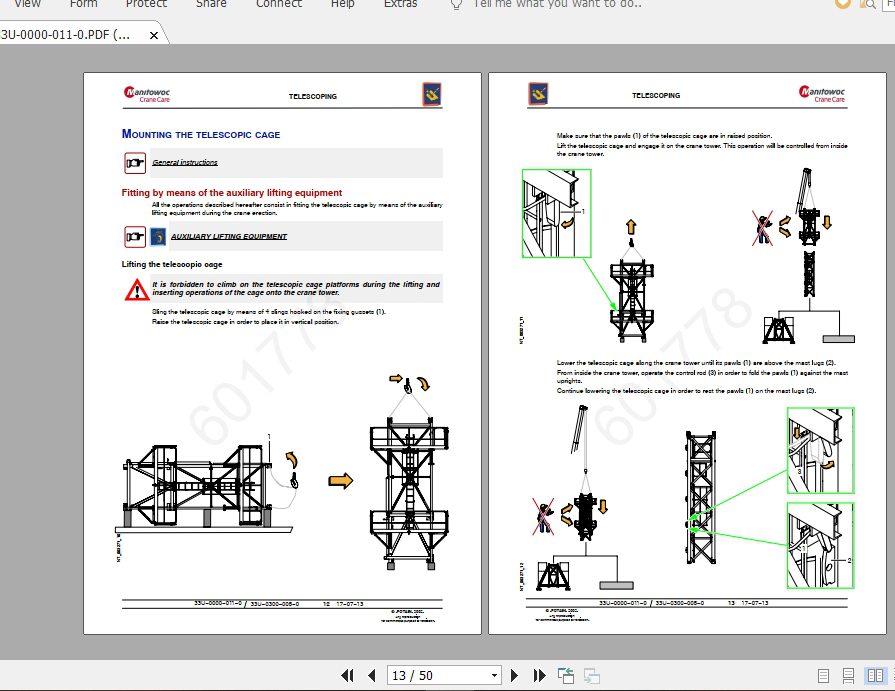Image resolution: width=895 pixels, height=691 pixels.
Task: Switch to two-page side-by-side view
Action: (877, 675)
